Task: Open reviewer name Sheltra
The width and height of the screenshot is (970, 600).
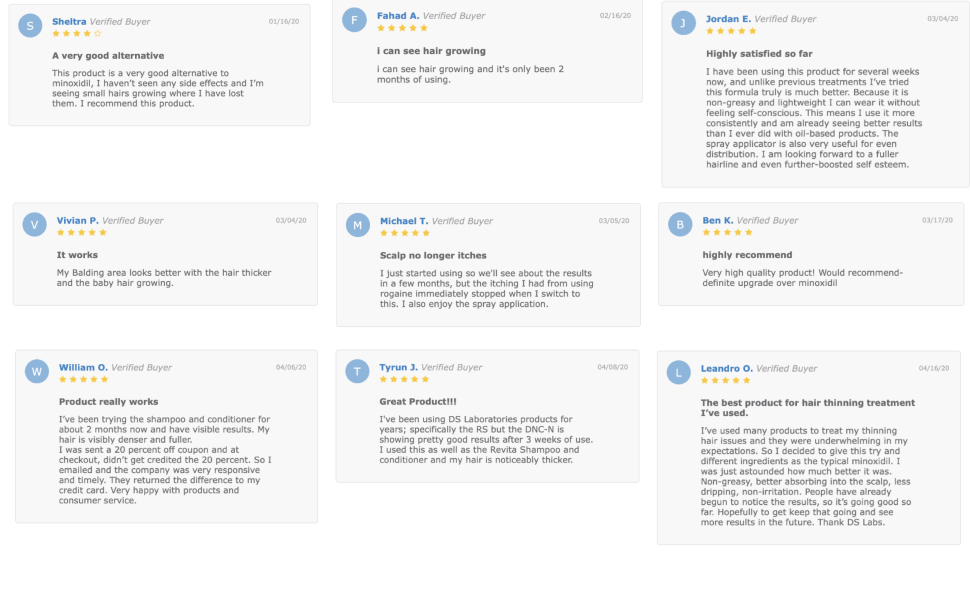Action: point(69,21)
